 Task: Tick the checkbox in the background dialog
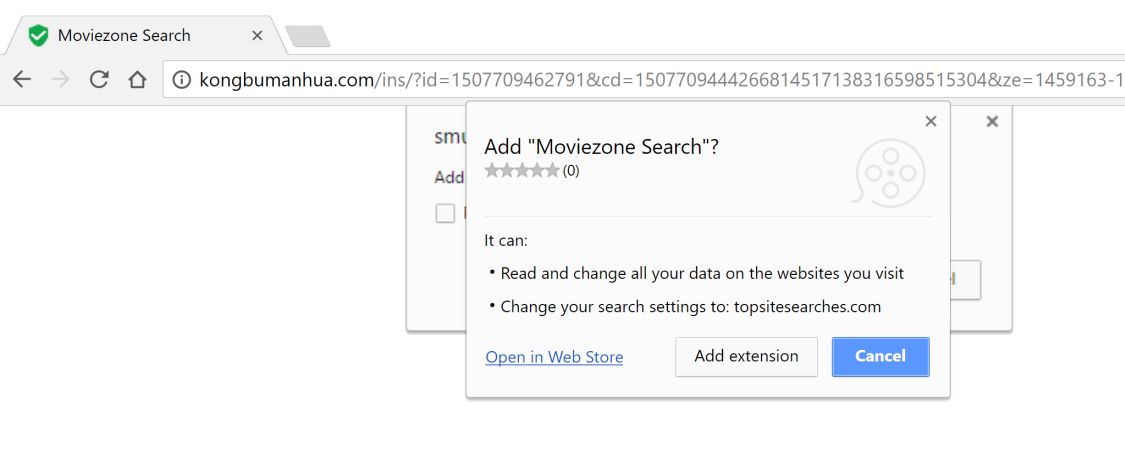point(445,212)
